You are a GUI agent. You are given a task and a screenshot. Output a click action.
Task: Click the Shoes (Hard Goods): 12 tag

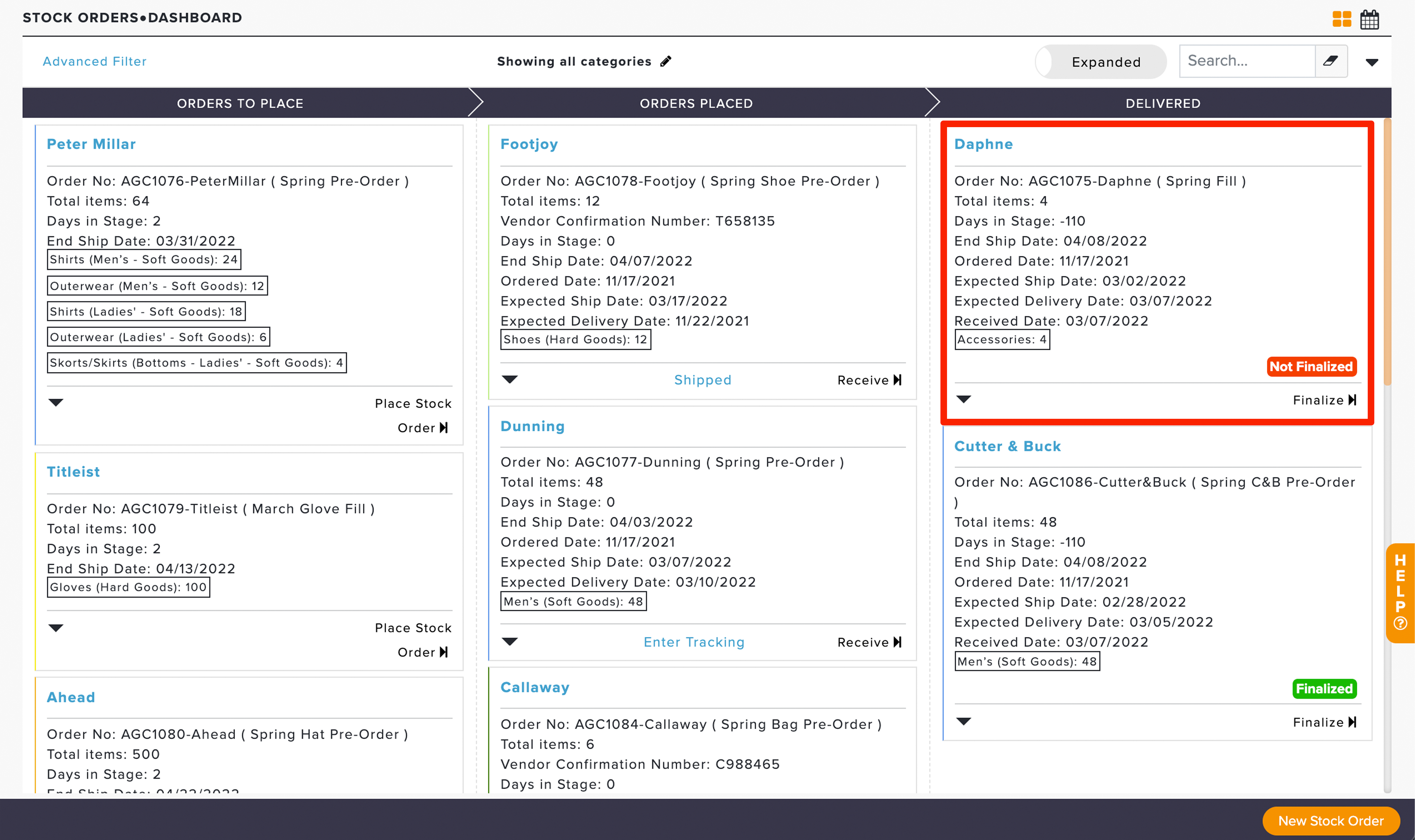(576, 339)
